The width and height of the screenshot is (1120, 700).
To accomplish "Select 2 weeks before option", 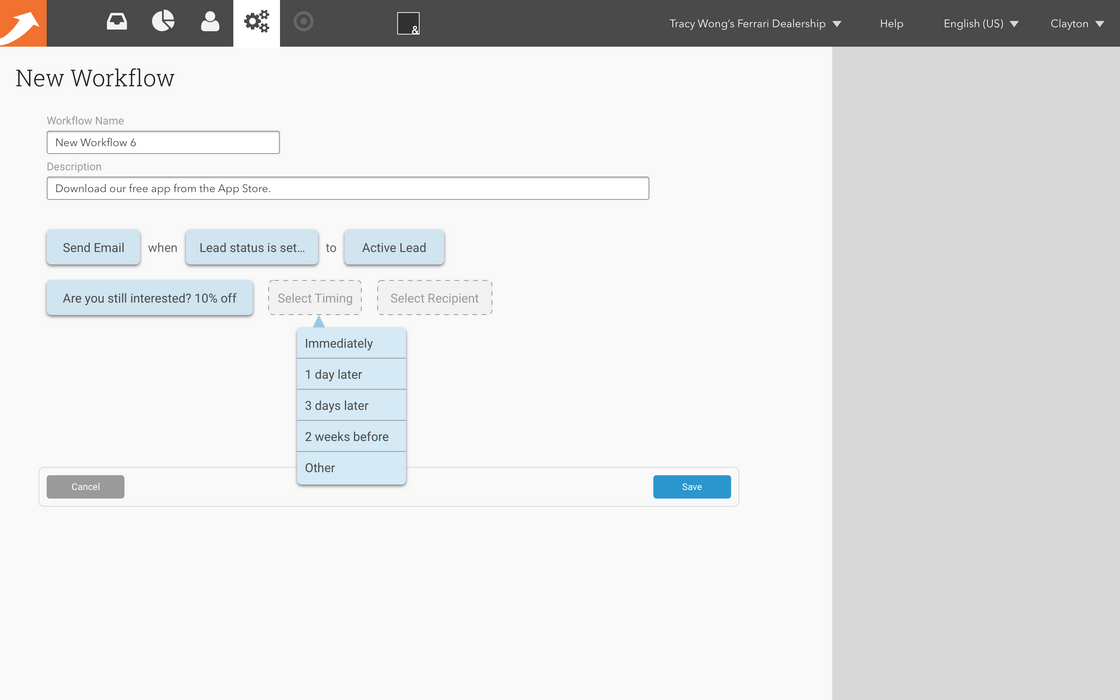I will click(351, 436).
